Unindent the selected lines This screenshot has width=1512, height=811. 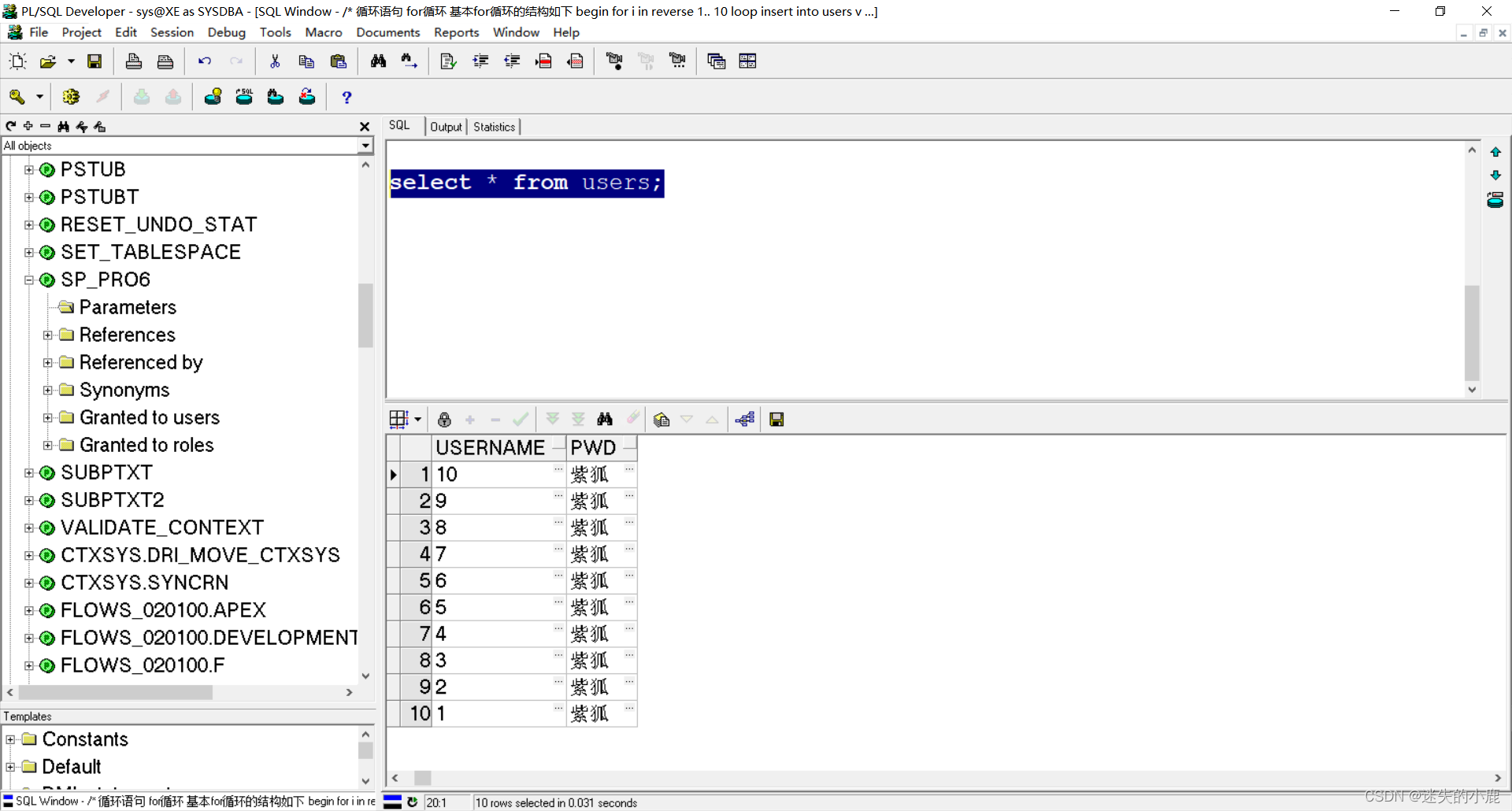(x=512, y=61)
